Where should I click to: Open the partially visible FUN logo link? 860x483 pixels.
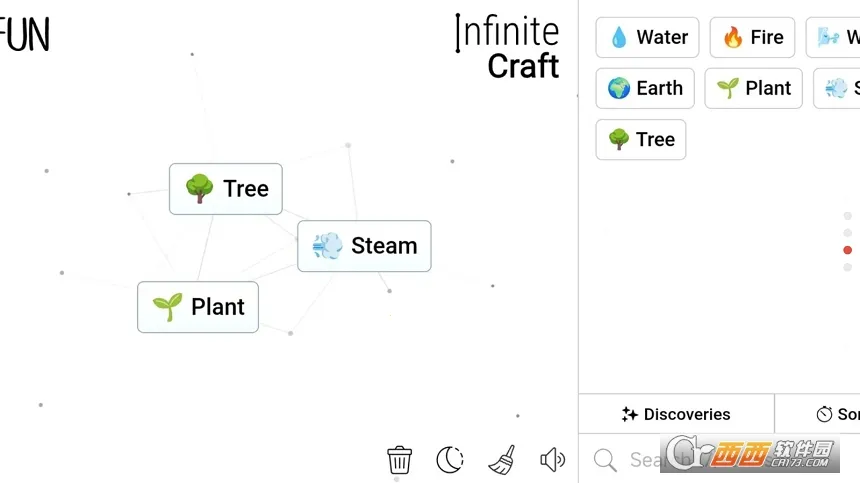(24, 35)
